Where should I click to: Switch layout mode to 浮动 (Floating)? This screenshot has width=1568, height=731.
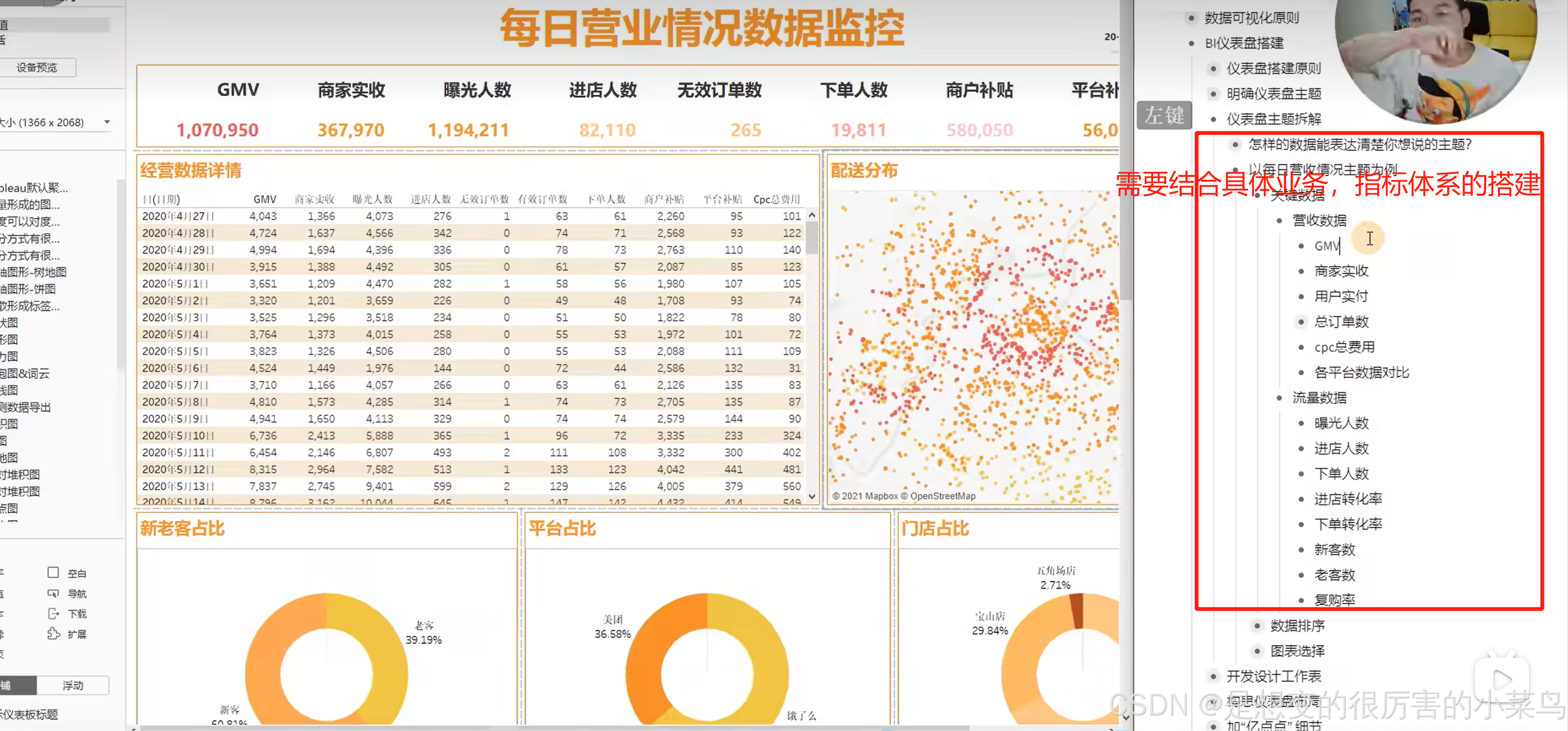73,685
